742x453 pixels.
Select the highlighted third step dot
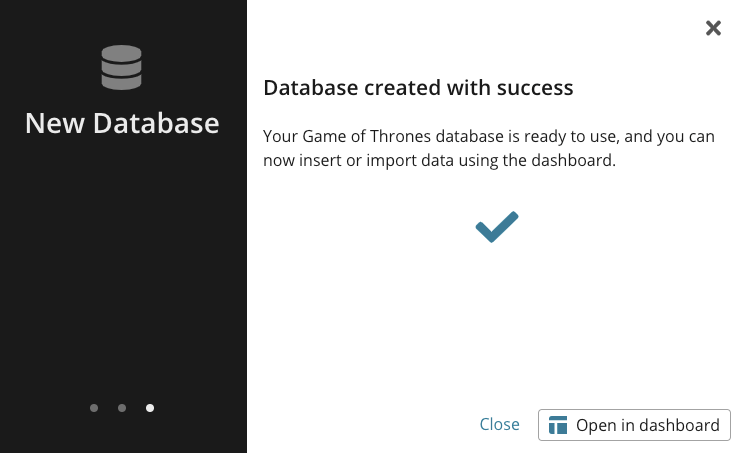[x=150, y=408]
